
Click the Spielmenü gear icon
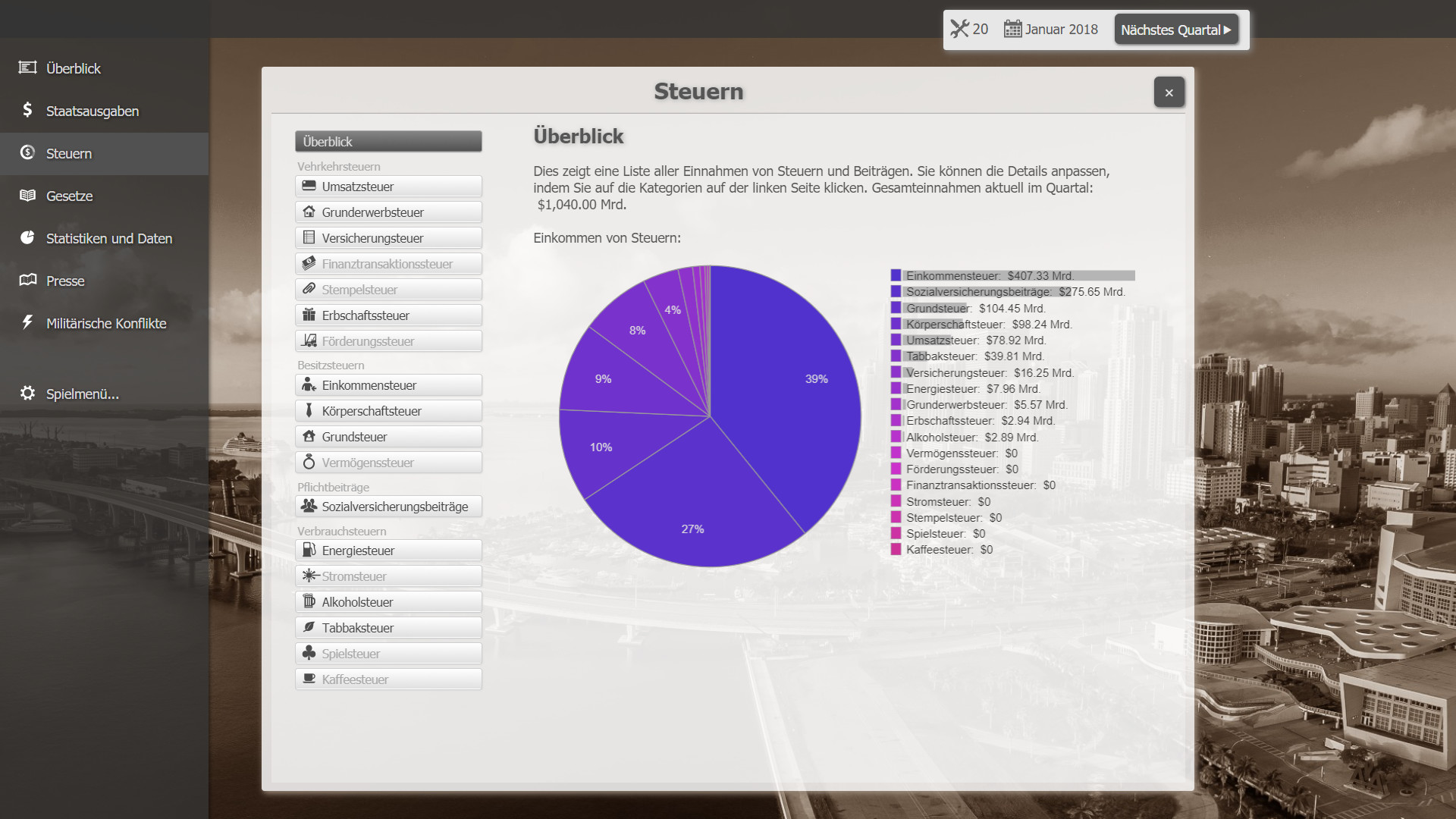point(27,393)
